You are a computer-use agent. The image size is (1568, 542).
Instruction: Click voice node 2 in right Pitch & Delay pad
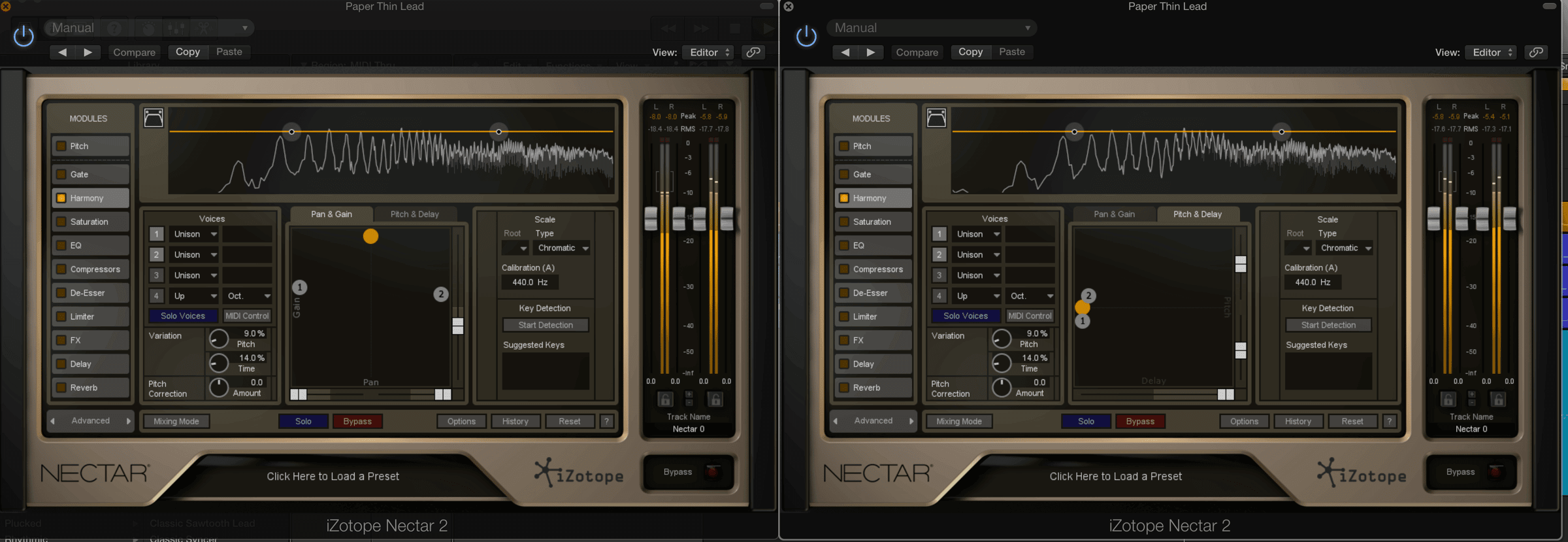coord(1088,296)
